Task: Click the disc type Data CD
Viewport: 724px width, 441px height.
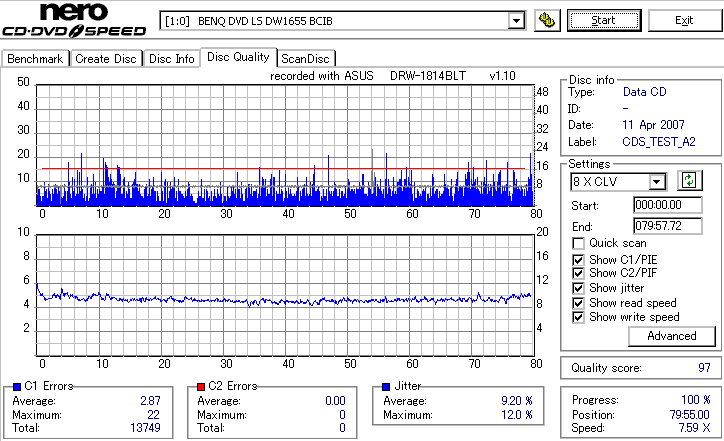Action: (x=645, y=92)
